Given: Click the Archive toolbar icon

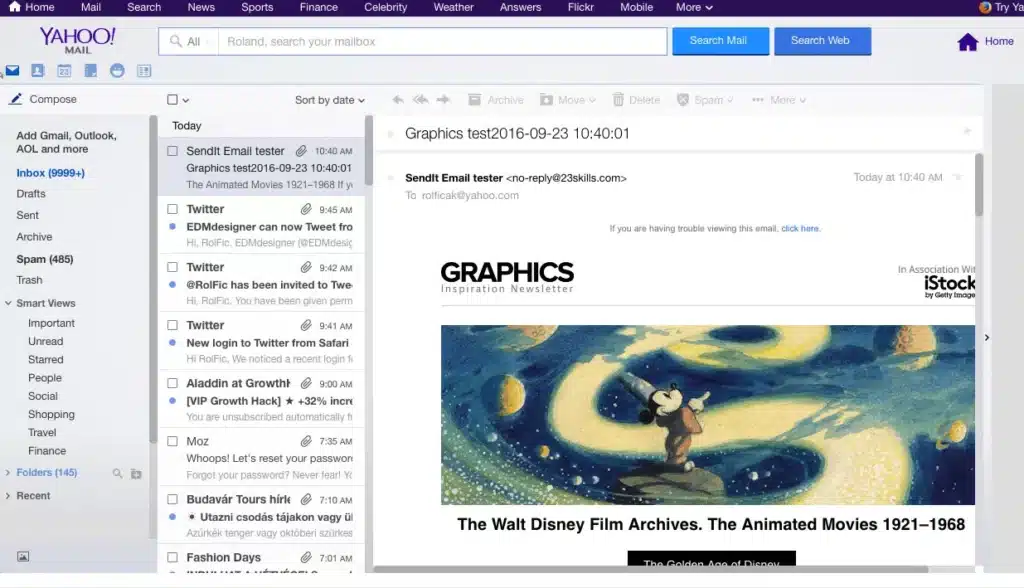Looking at the screenshot, I should pyautogui.click(x=474, y=99).
